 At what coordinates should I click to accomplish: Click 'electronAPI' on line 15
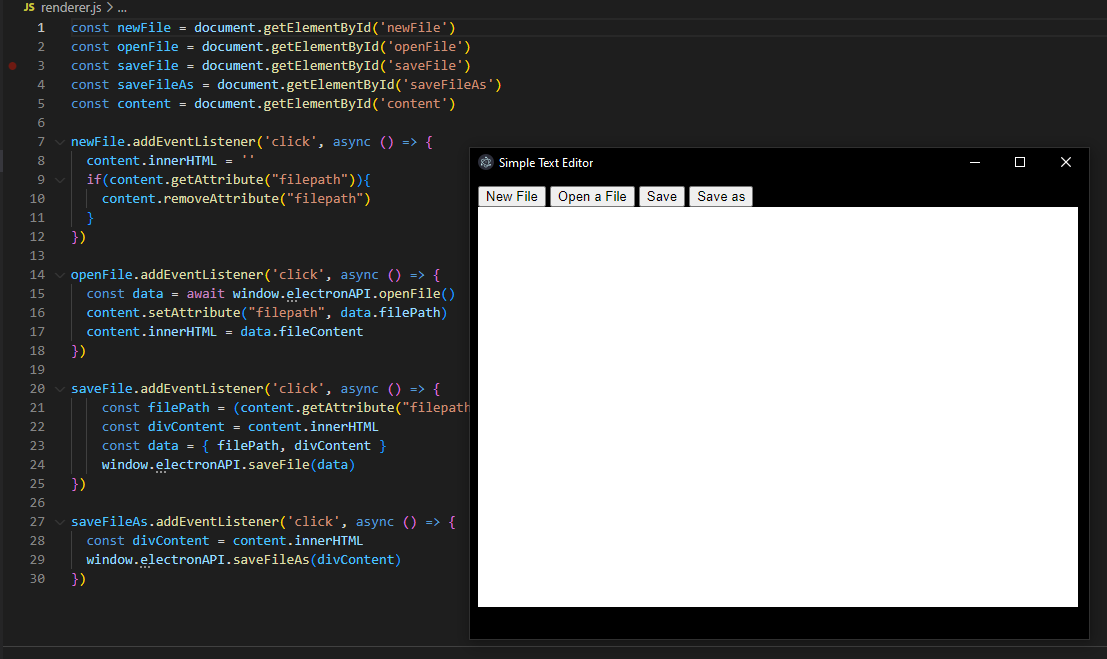pos(329,294)
